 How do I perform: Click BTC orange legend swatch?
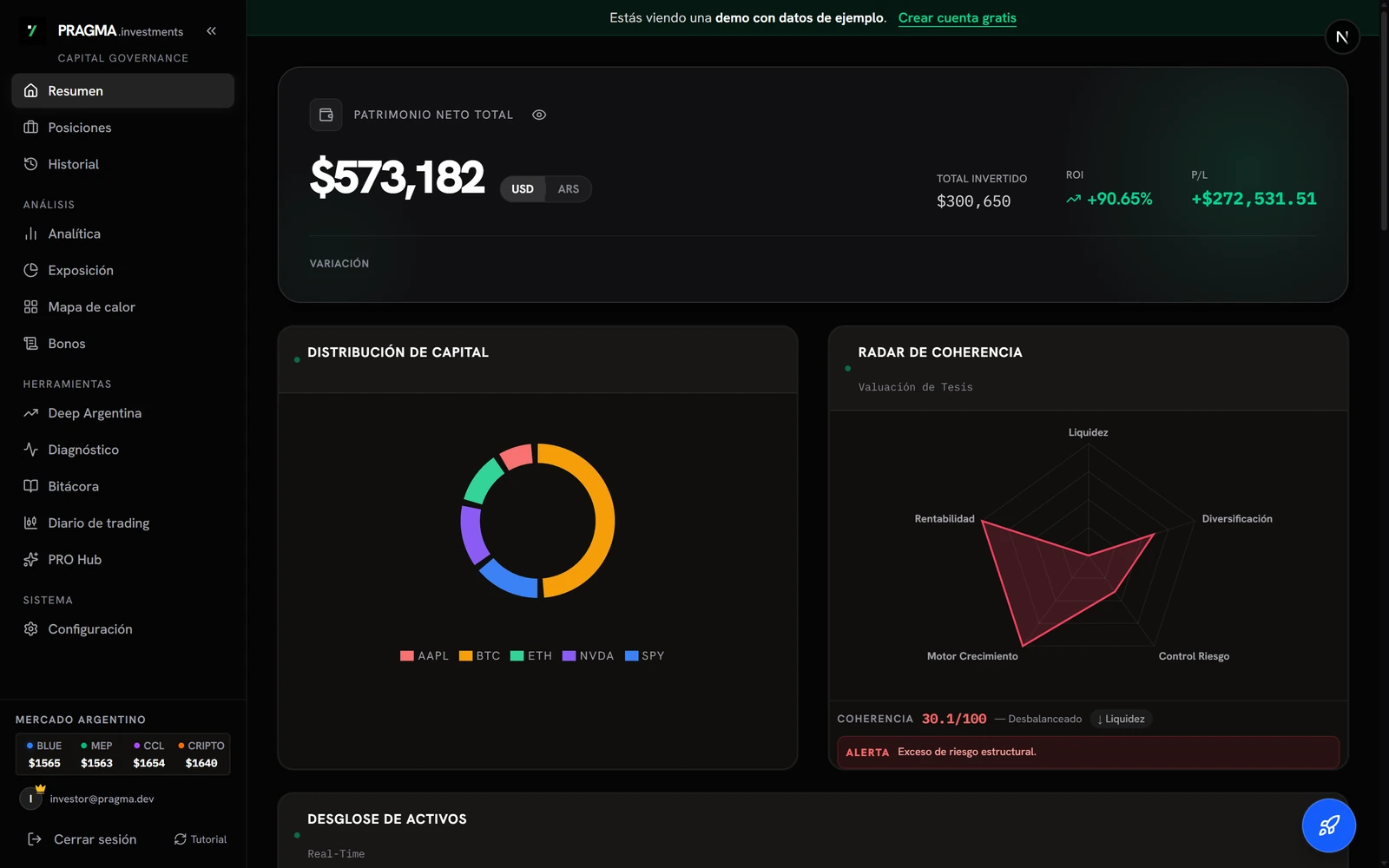[x=465, y=656]
